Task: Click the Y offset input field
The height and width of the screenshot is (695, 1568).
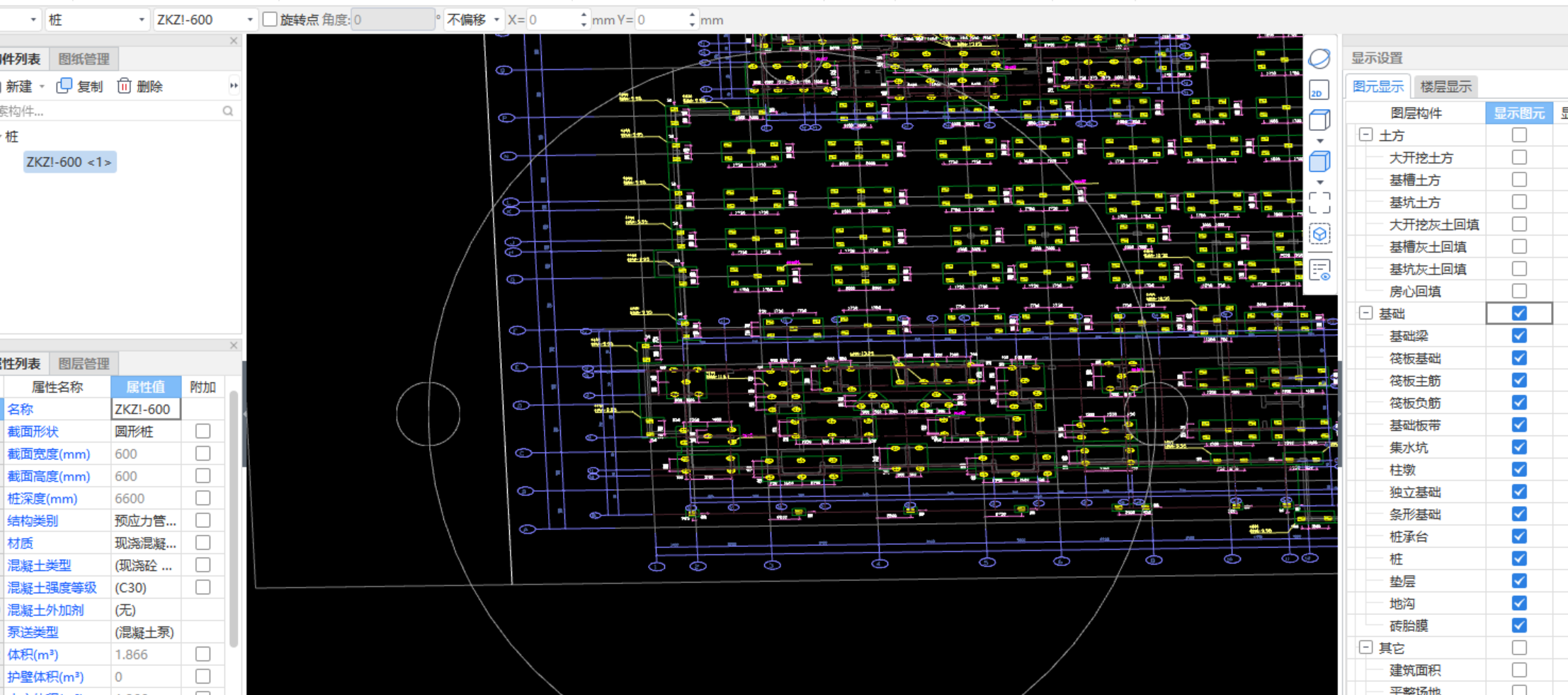Action: [661, 20]
